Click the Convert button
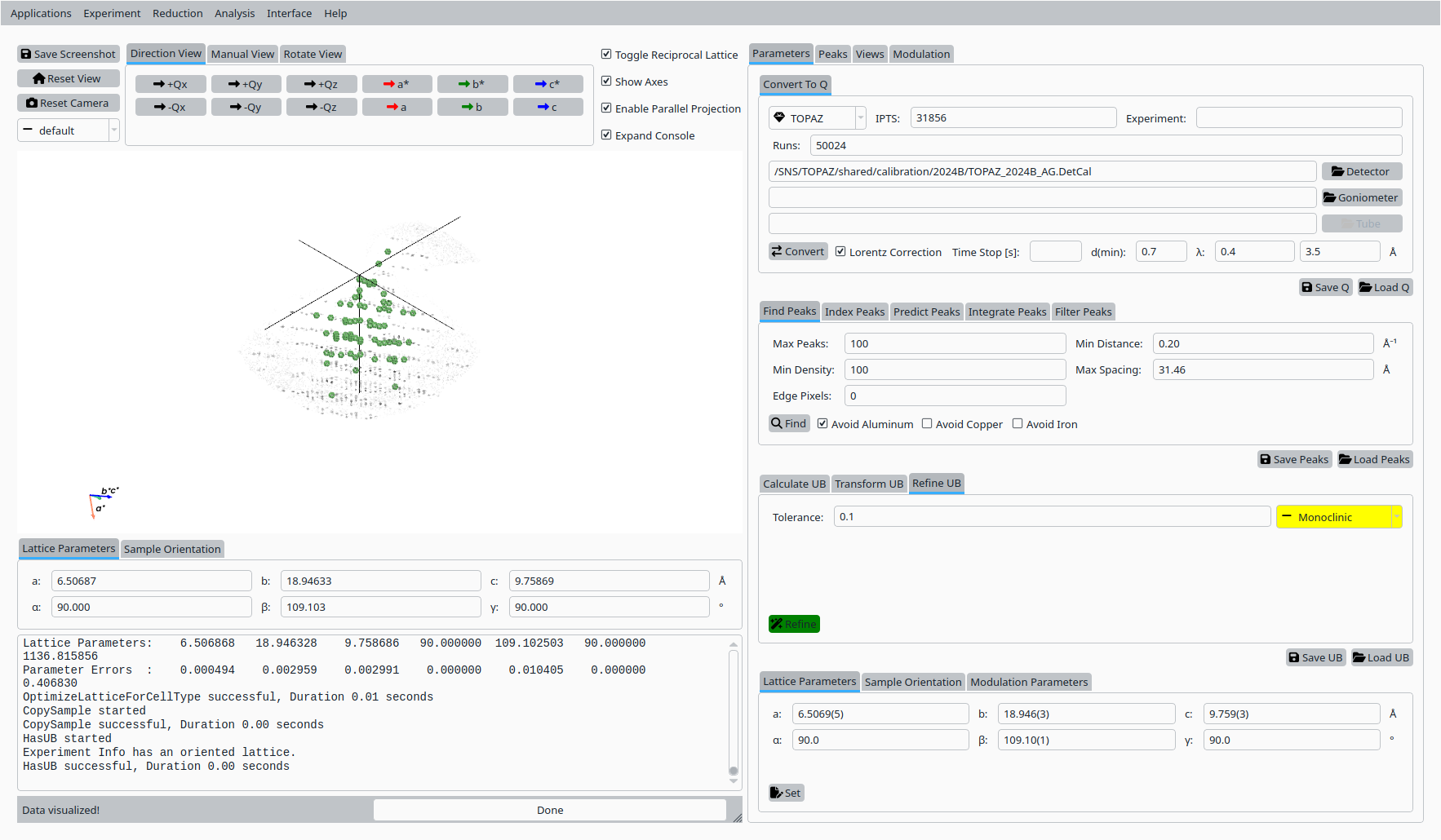Viewport: 1441px width, 840px height. 798,251
